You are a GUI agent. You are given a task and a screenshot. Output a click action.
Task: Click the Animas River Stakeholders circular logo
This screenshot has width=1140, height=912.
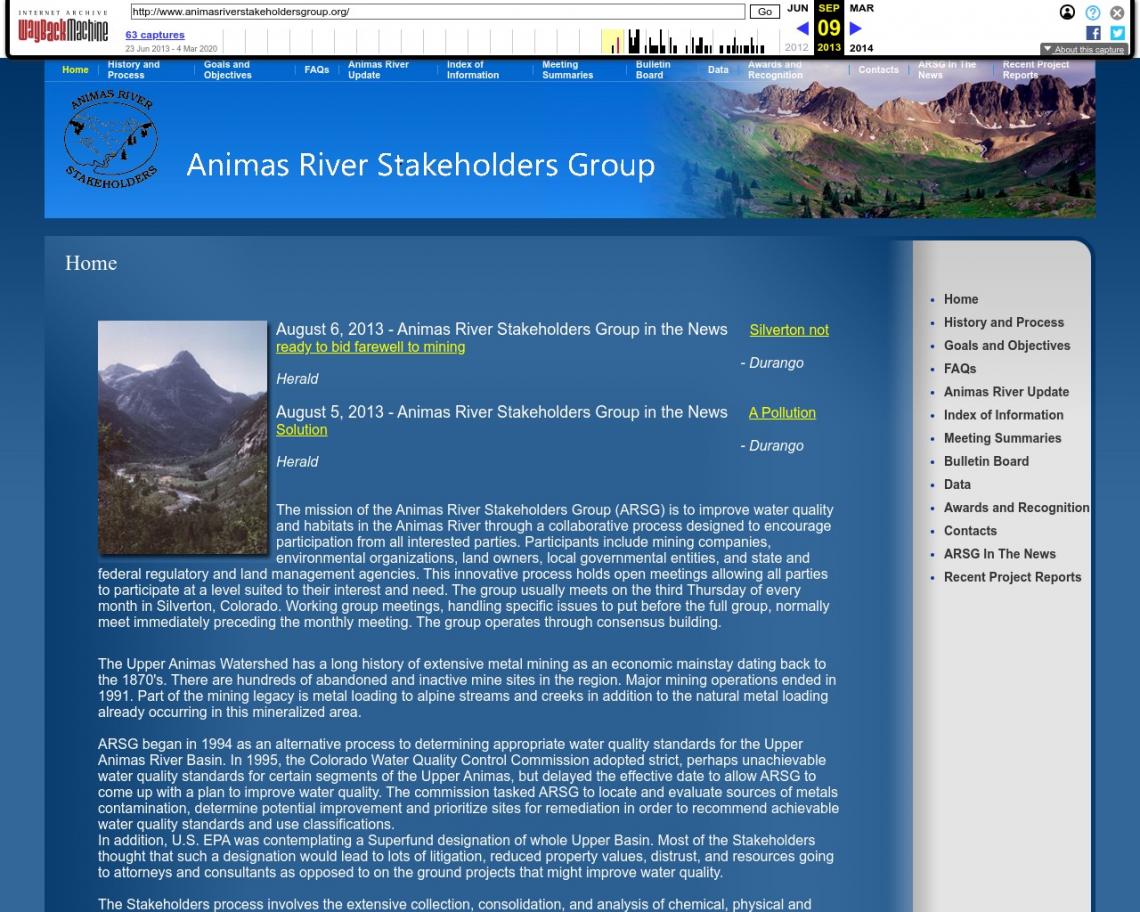pyautogui.click(x=111, y=140)
